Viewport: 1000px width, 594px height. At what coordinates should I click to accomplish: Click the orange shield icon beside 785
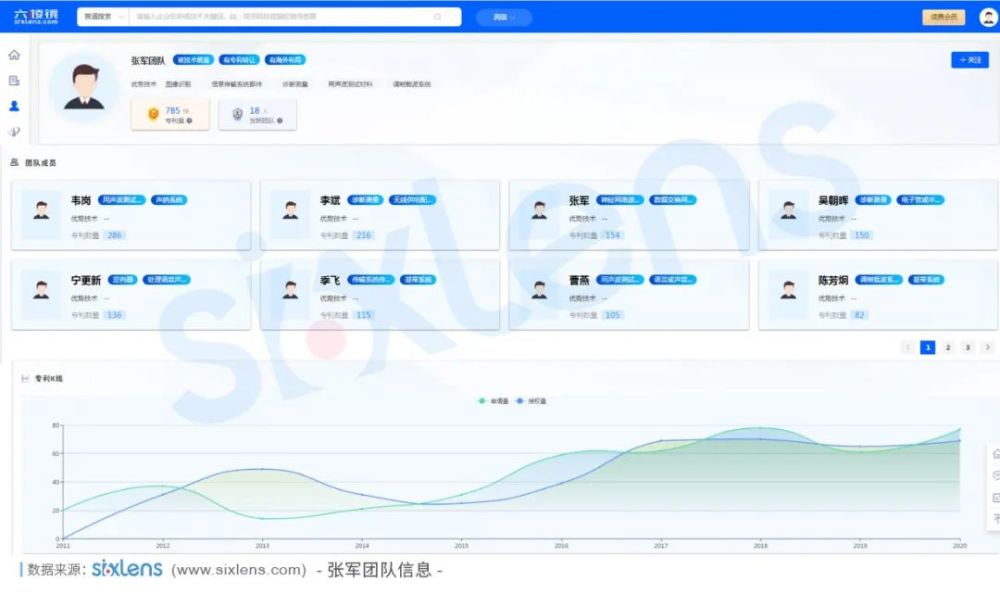tap(153, 114)
